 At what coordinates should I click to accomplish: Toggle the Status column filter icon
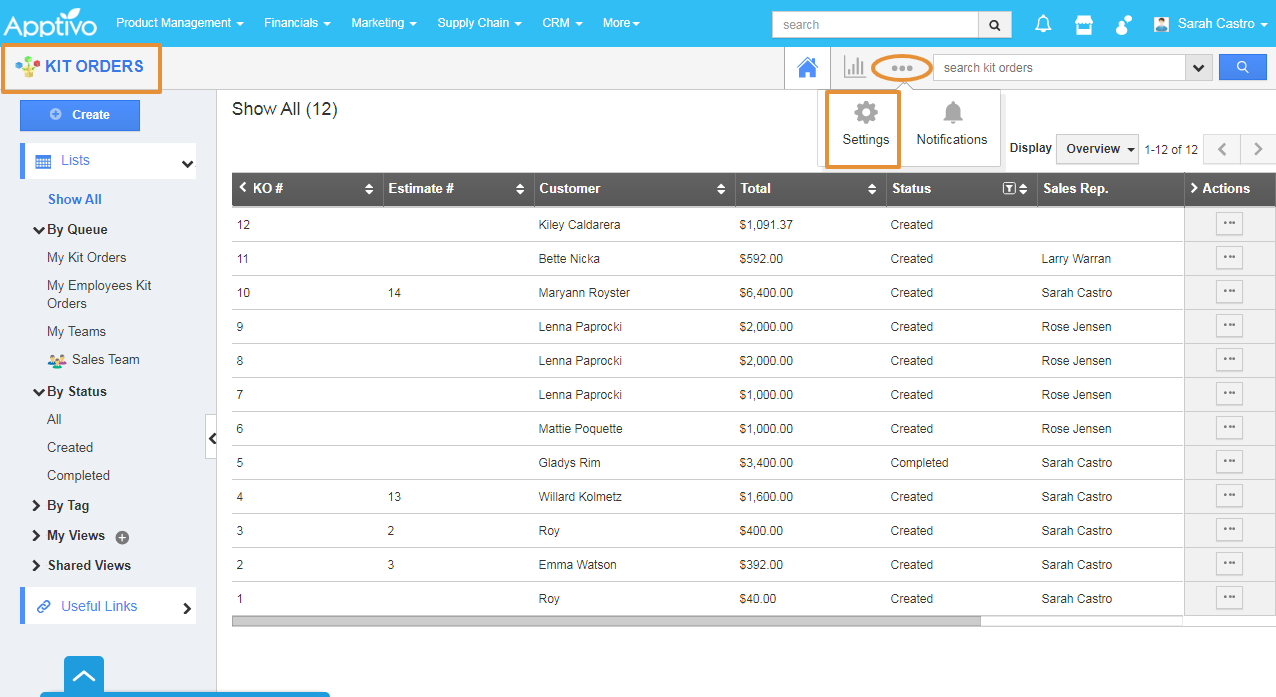[1009, 189]
